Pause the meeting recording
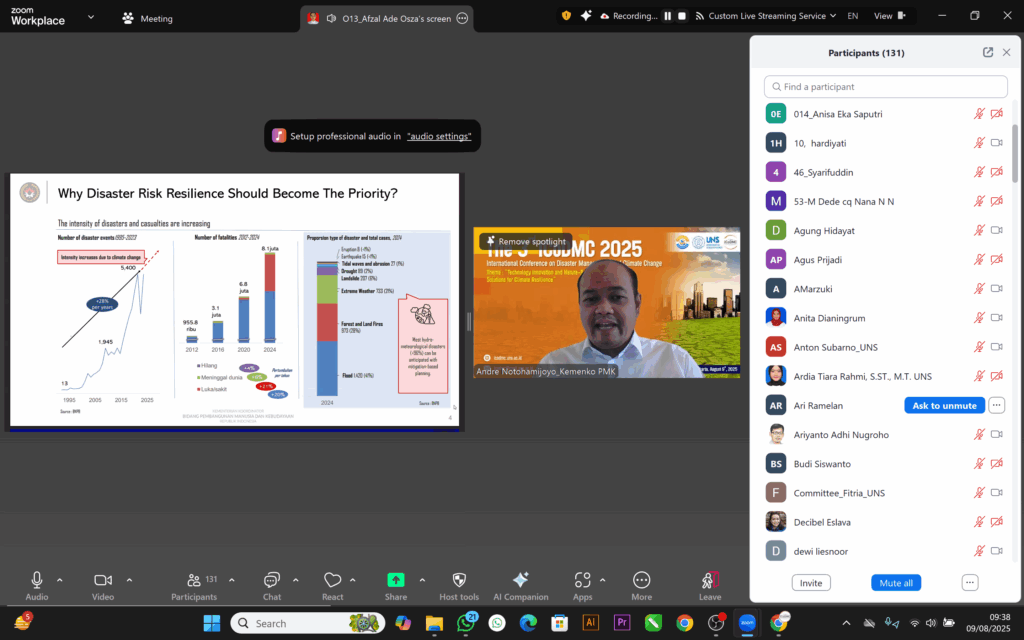The image size is (1024, 640). [x=668, y=16]
